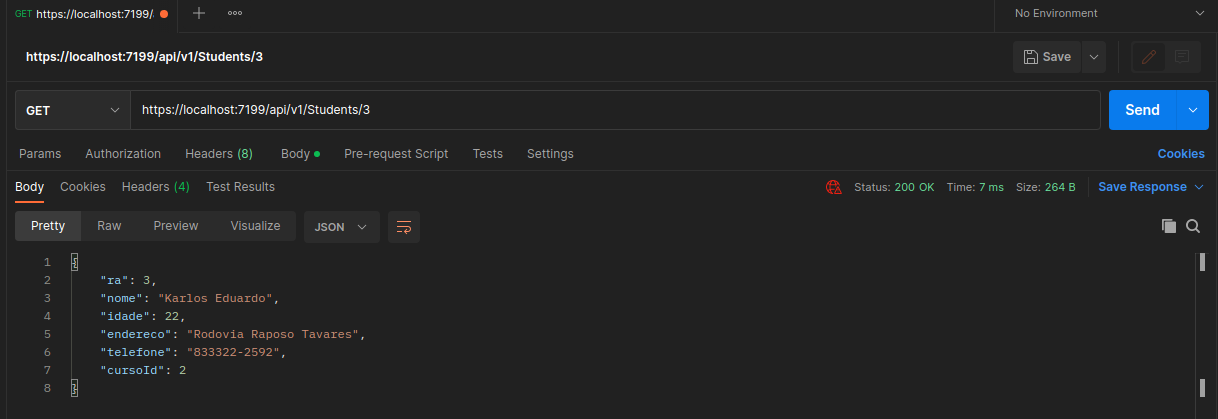Screen dimensions: 1218x419
Task: Copy response body to clipboard
Action: click(1168, 226)
